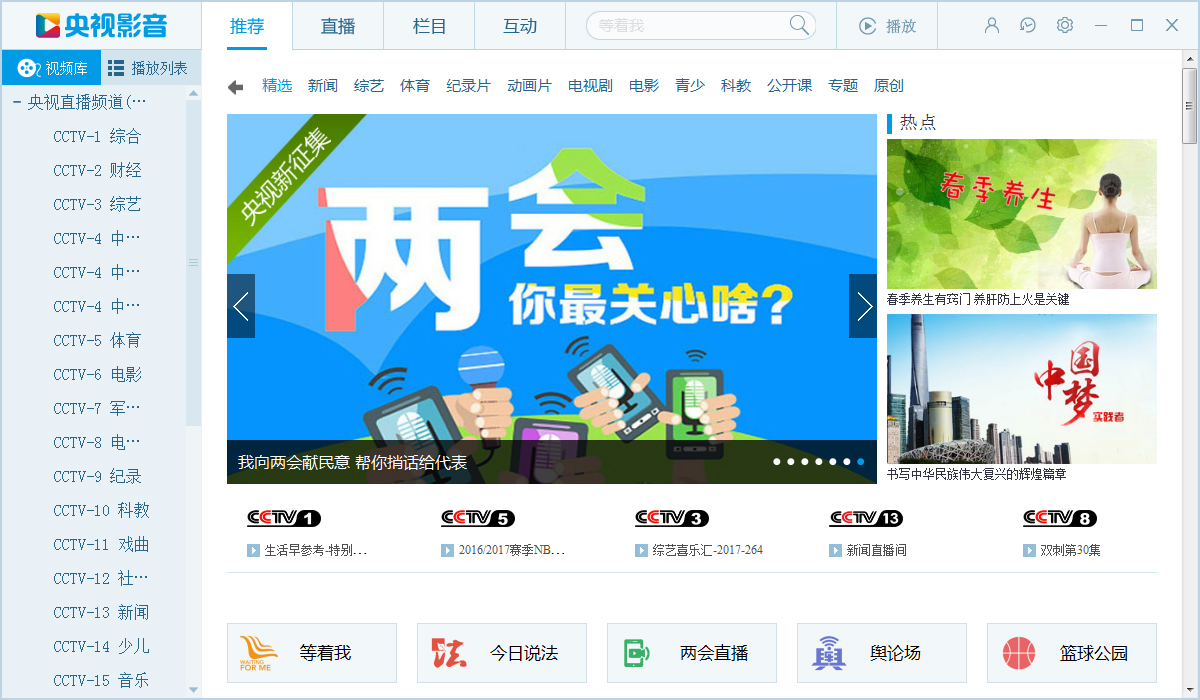Open the CCTV1 channel logo
This screenshot has width=1200, height=700.
[x=284, y=518]
